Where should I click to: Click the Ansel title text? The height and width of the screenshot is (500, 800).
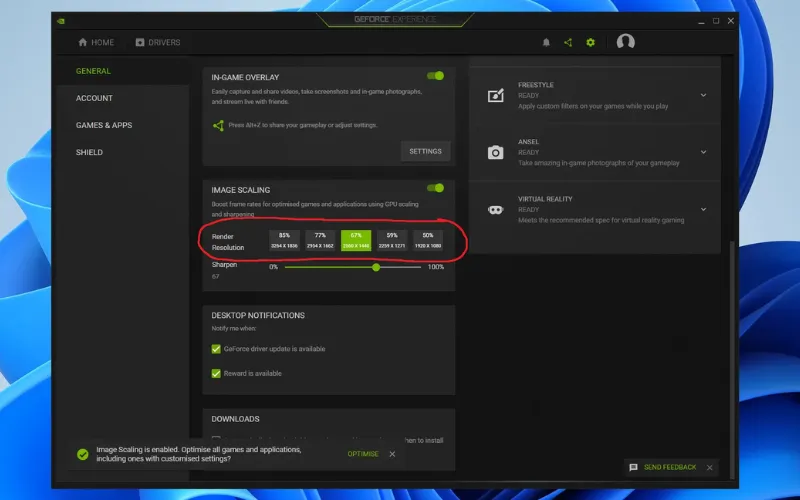pyautogui.click(x=528, y=142)
